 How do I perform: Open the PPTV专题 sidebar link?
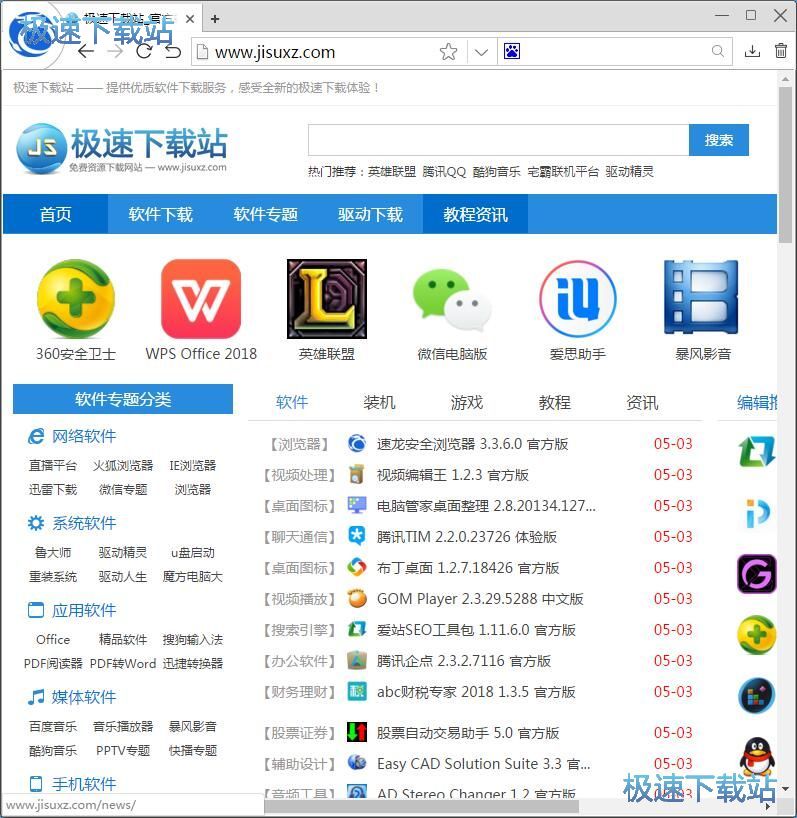[123, 751]
